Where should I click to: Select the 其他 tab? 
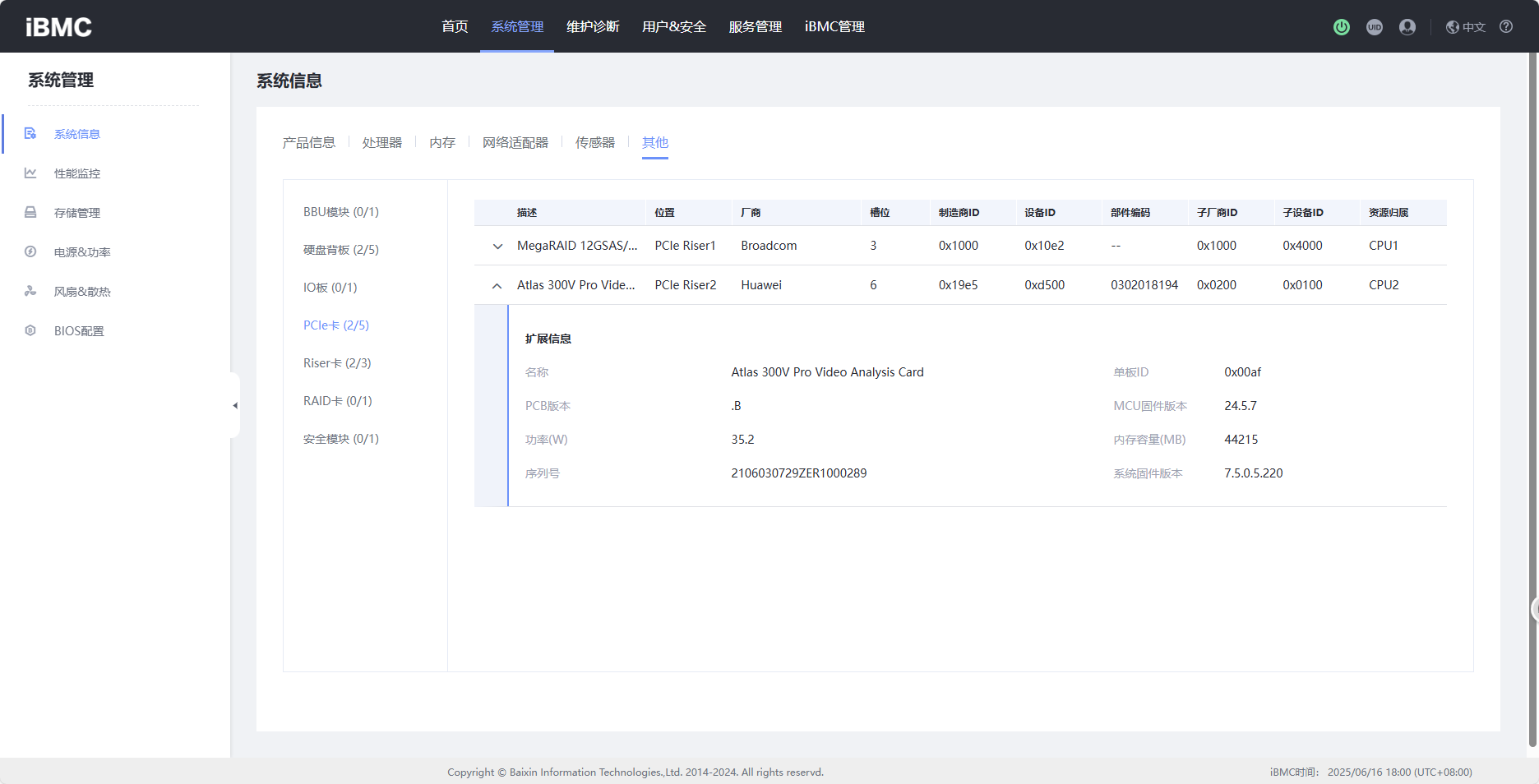point(655,143)
